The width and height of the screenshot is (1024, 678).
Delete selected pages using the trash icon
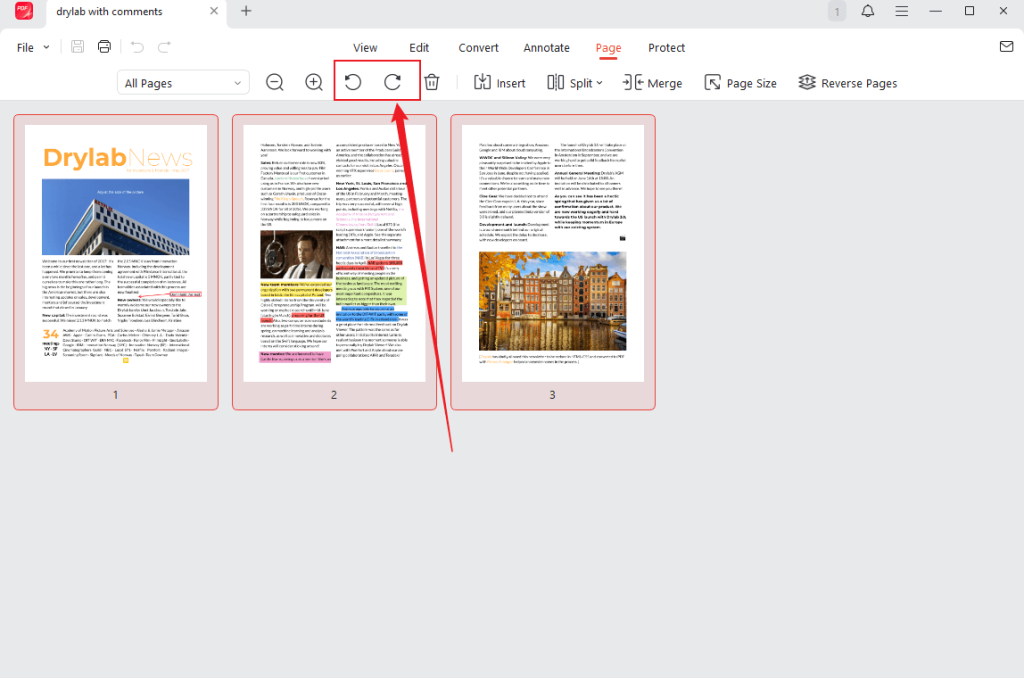(431, 82)
